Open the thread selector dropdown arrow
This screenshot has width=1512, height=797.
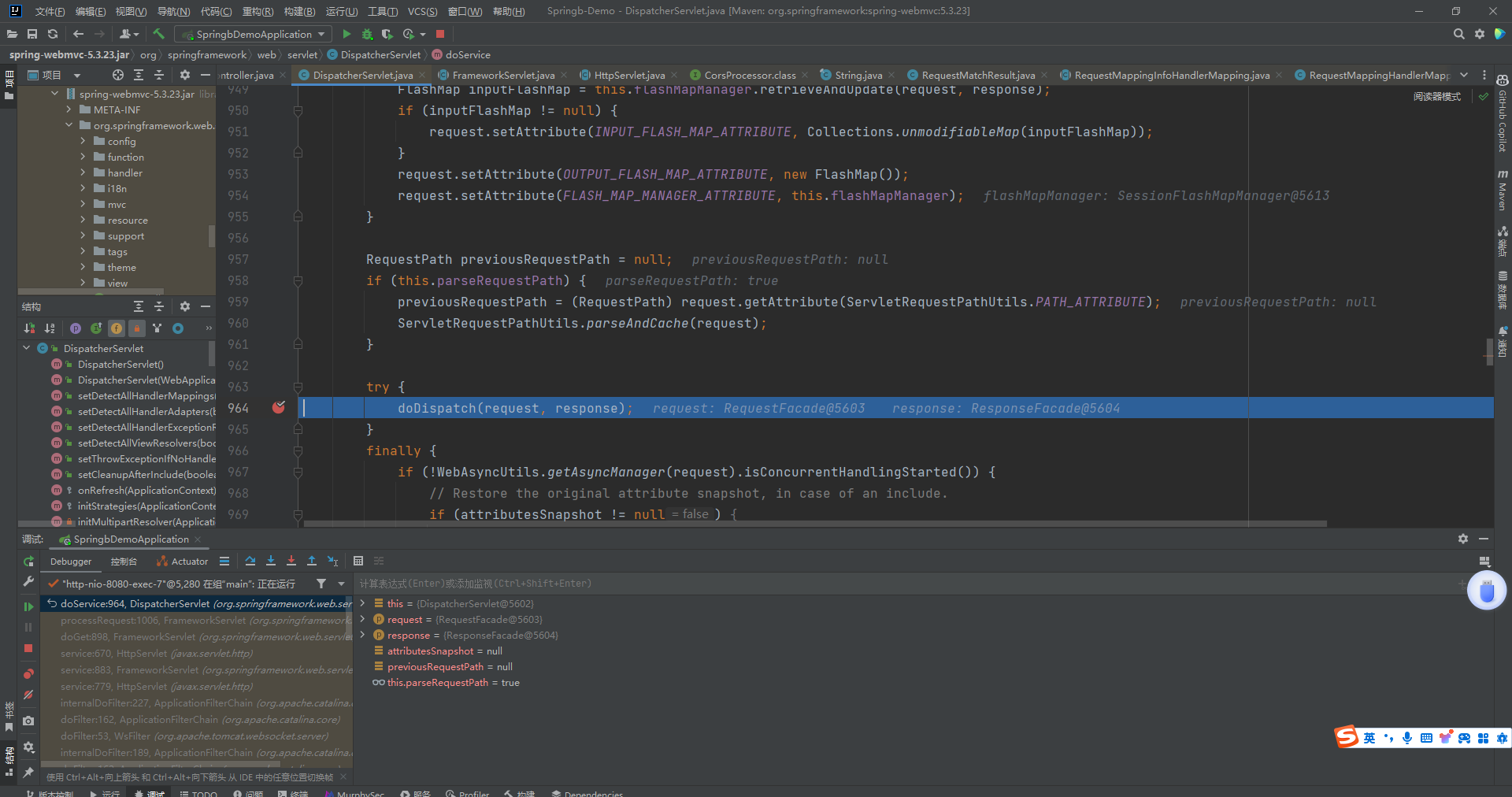point(341,584)
